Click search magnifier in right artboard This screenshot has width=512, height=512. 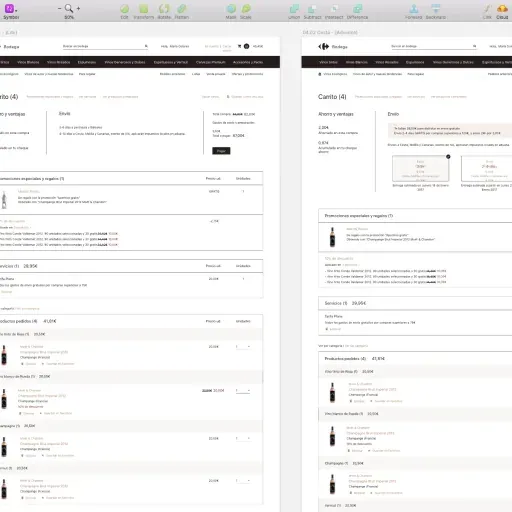point(474,46)
